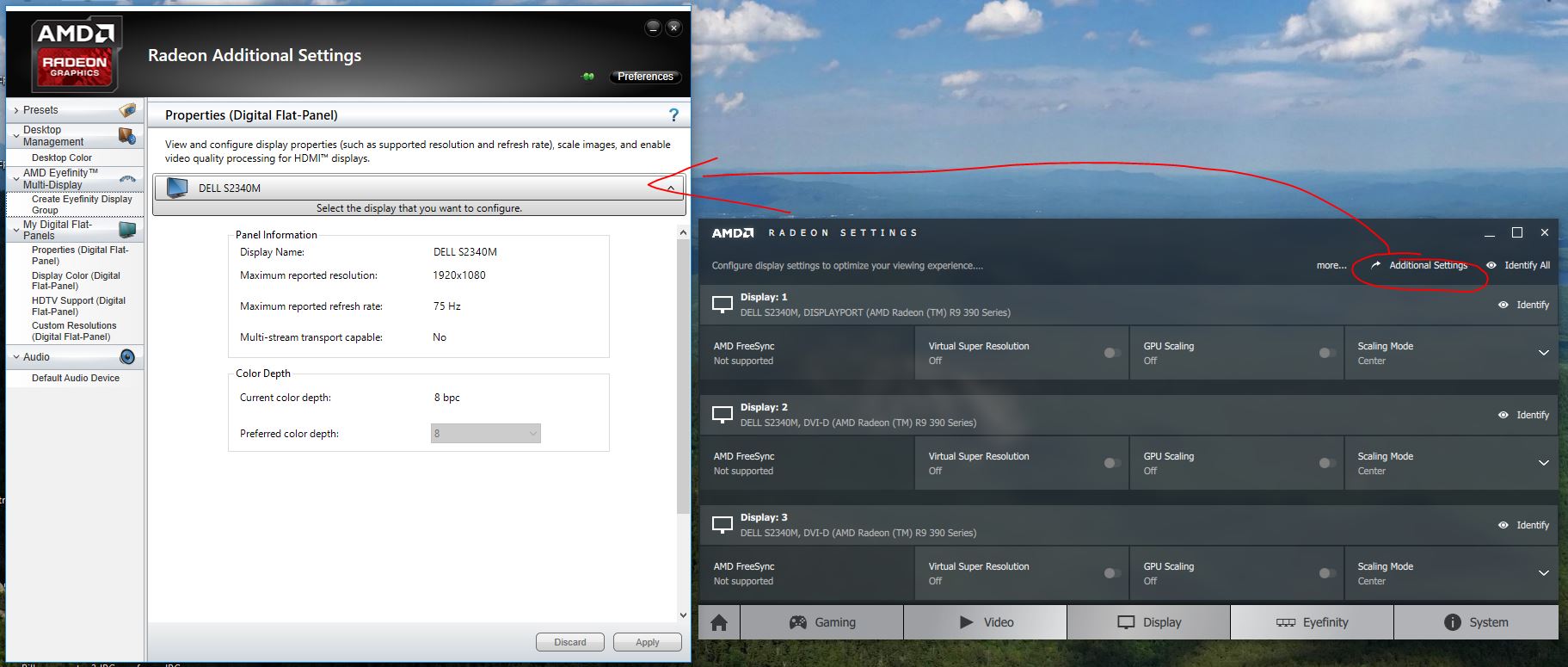
Task: Collapse My Digital Flat-Panels section
Action: tap(16, 230)
